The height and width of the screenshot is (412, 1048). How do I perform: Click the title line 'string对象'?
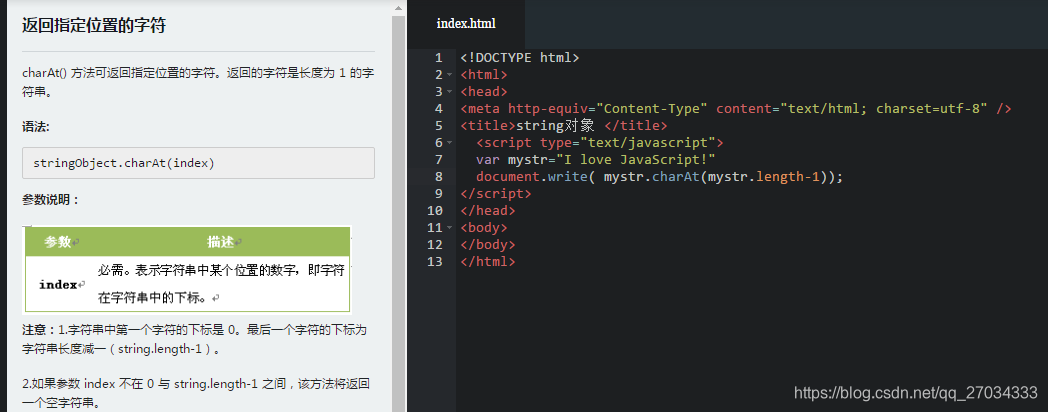563,126
